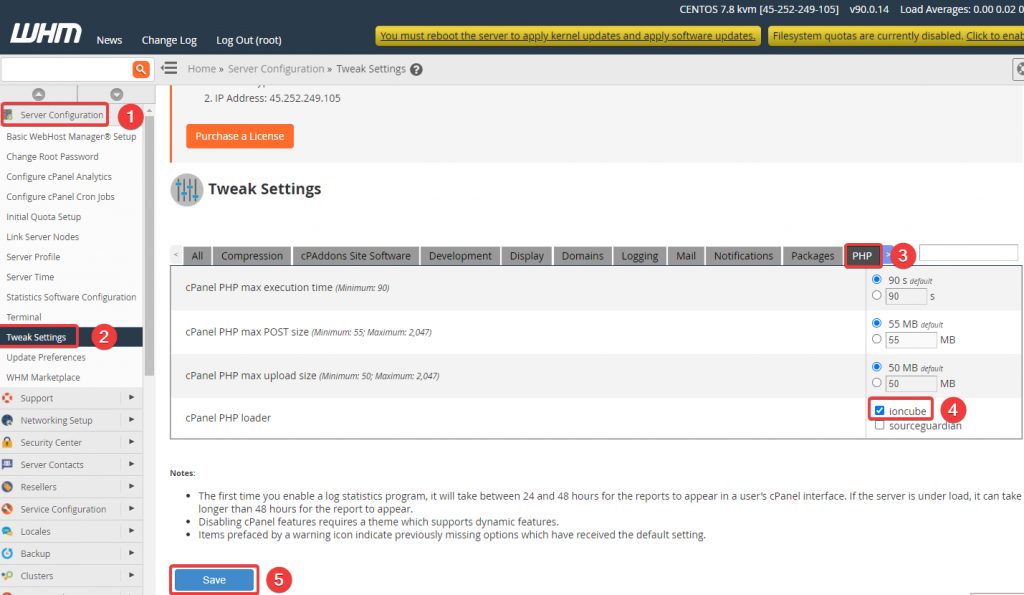
Task: Expand the Backup section arrow
Action: pos(131,553)
